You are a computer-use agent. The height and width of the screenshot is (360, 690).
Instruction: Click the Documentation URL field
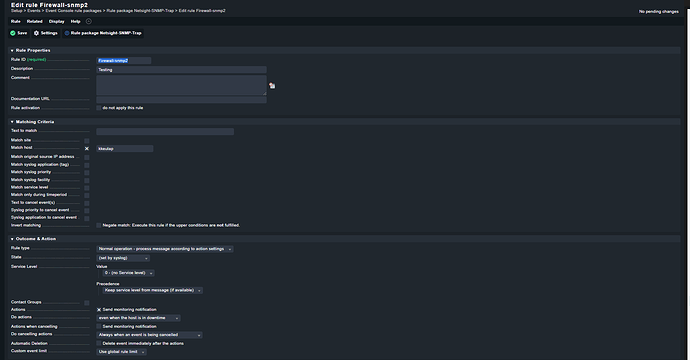(181, 100)
